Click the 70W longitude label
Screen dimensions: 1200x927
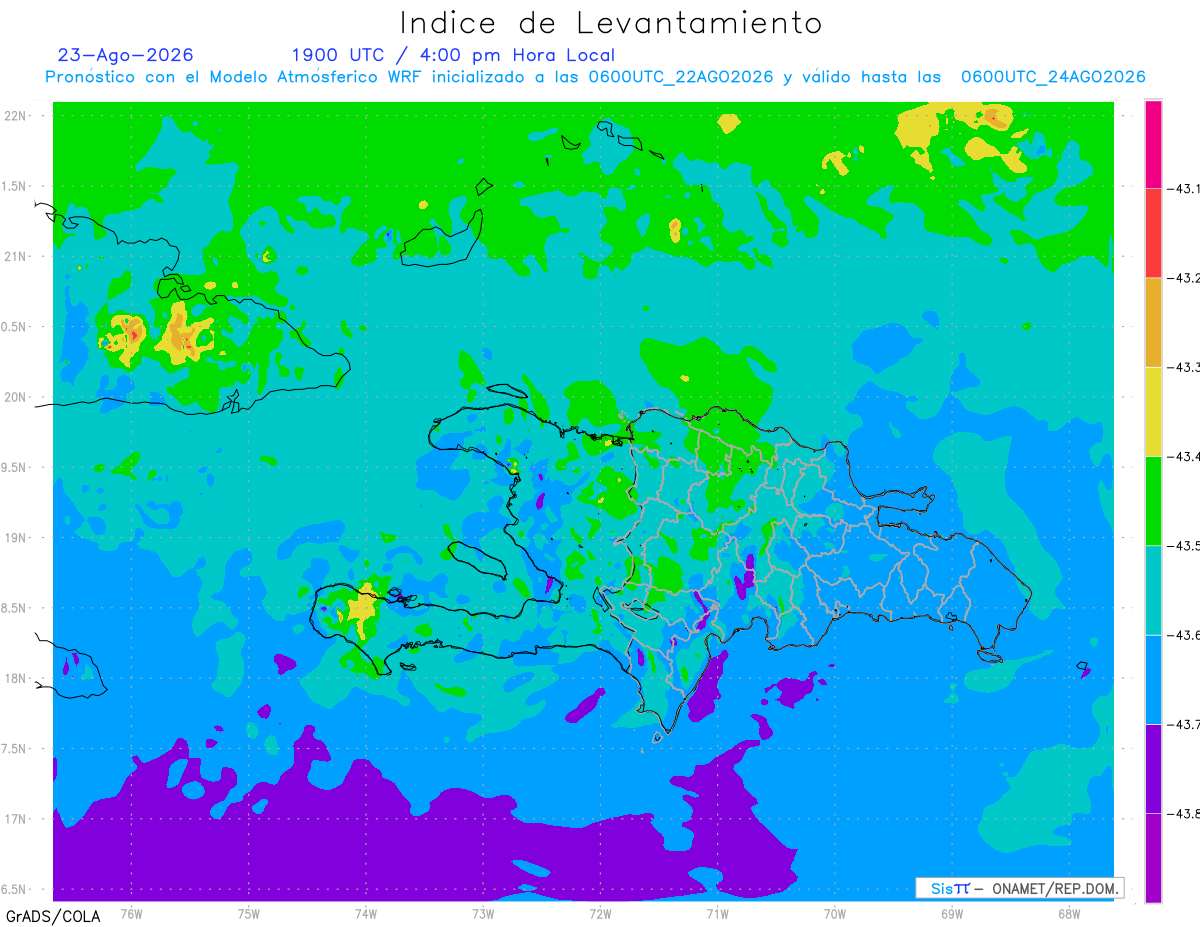pos(835,913)
